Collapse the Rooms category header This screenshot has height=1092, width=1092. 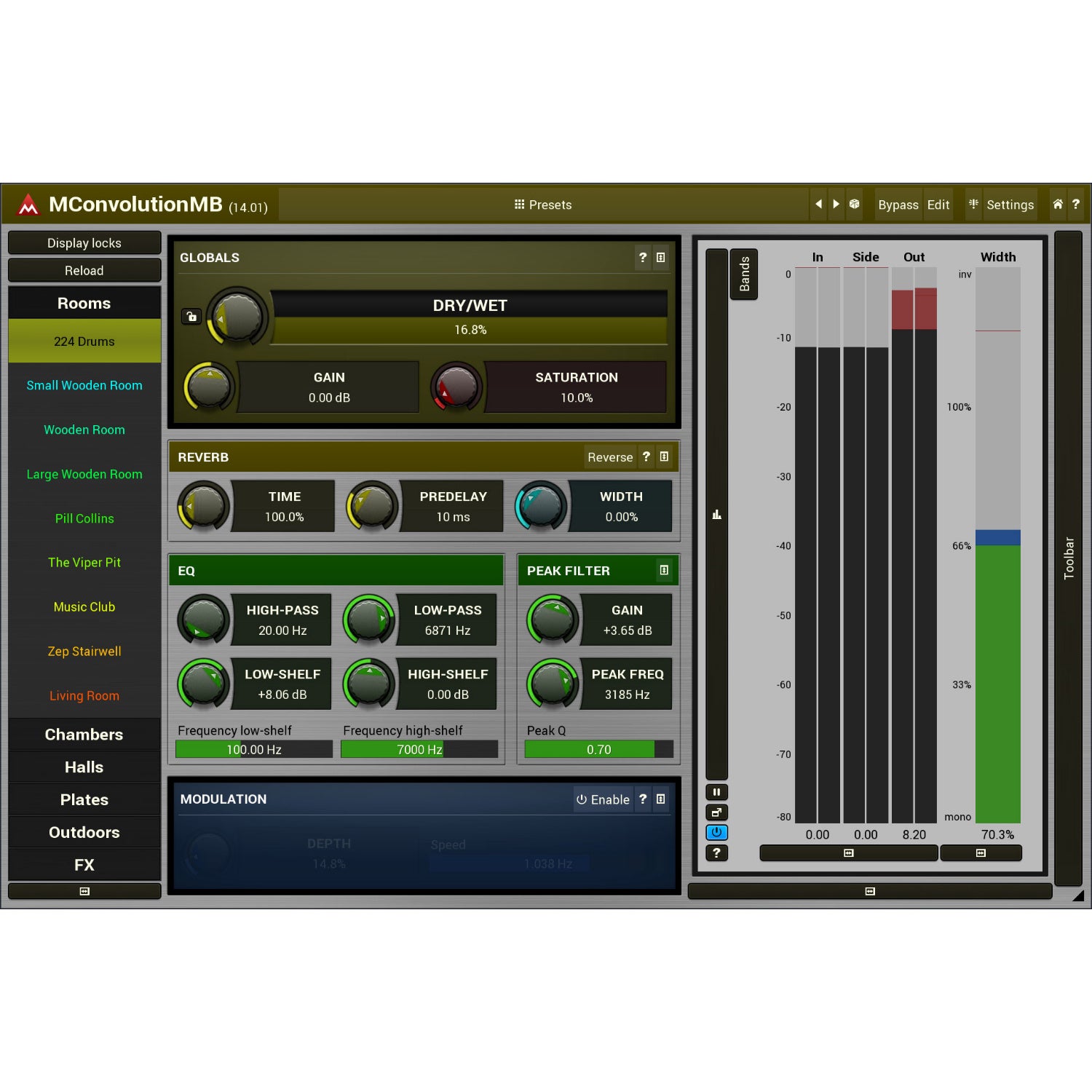point(84,304)
